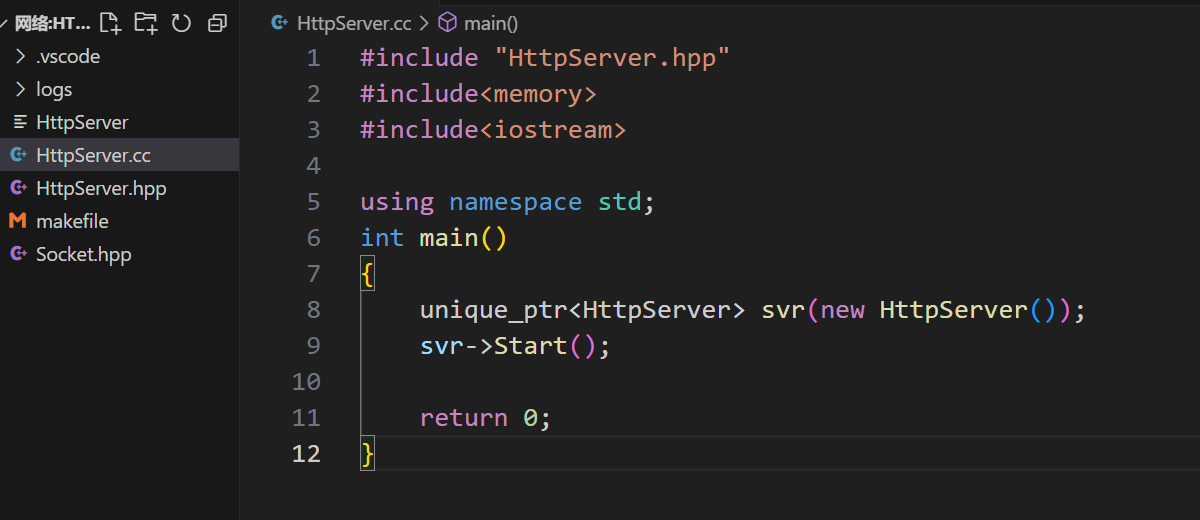Click the using keyword on line 5

(397, 202)
